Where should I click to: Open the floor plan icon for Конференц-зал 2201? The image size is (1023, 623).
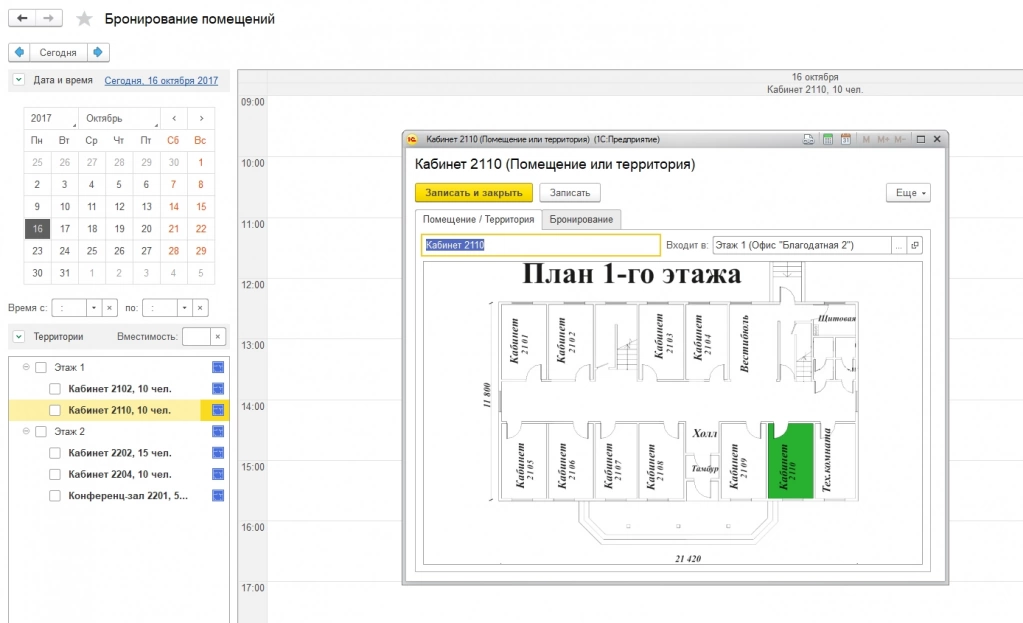click(x=218, y=495)
